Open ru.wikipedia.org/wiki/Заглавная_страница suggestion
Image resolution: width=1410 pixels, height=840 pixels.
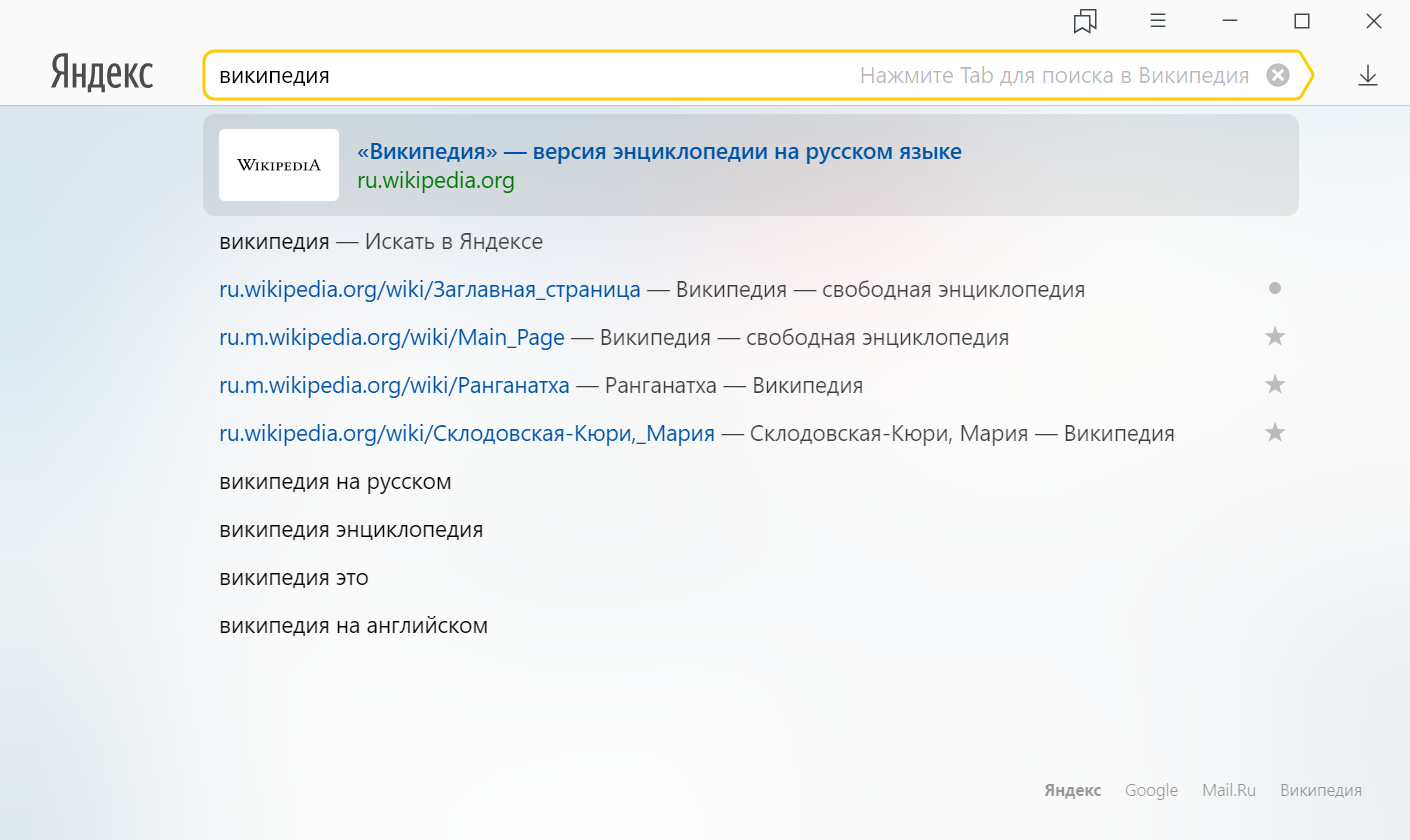750,290
